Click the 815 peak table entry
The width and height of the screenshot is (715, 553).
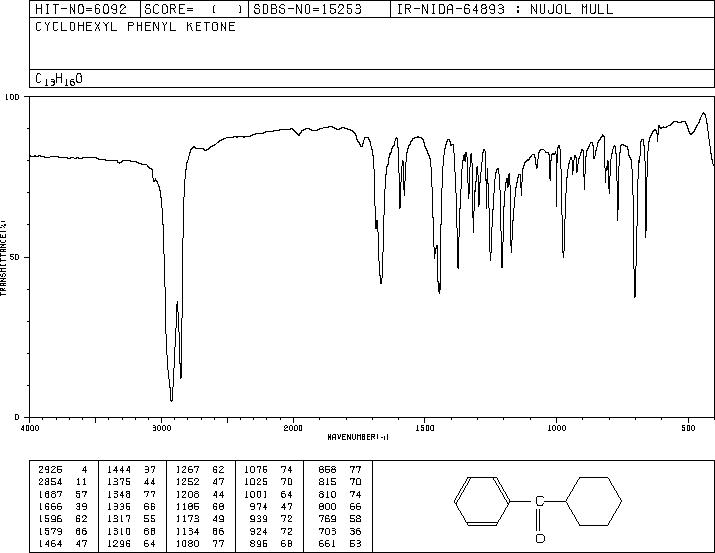coord(327,481)
